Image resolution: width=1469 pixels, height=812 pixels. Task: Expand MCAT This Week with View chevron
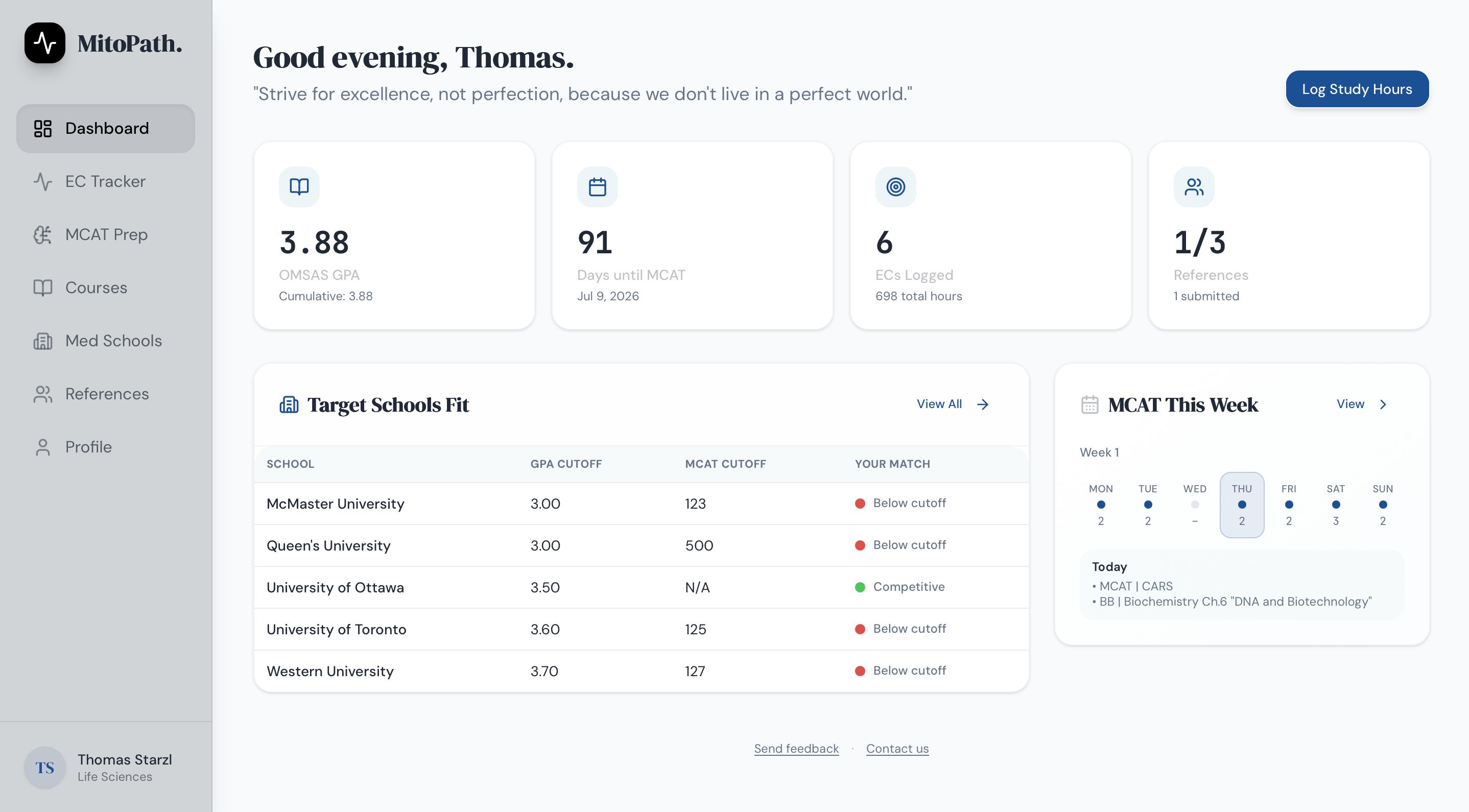click(x=1382, y=404)
